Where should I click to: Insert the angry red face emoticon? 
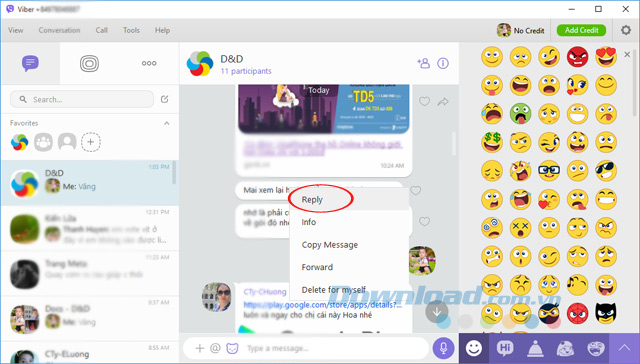click(x=577, y=57)
